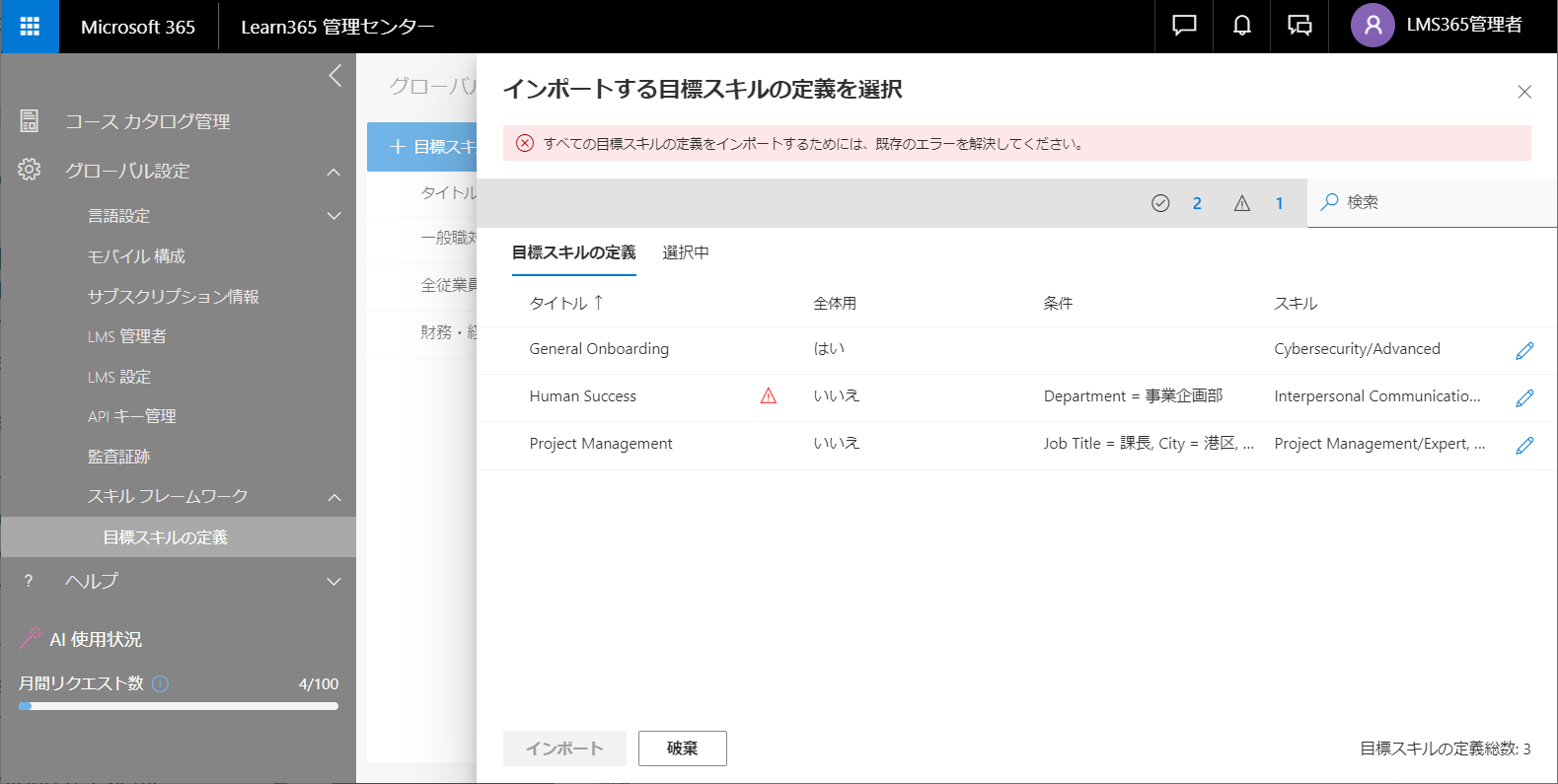Screen dimensions: 1558x784
Task: Click the Project Management/Expert skill cell
Action: (x=1379, y=444)
